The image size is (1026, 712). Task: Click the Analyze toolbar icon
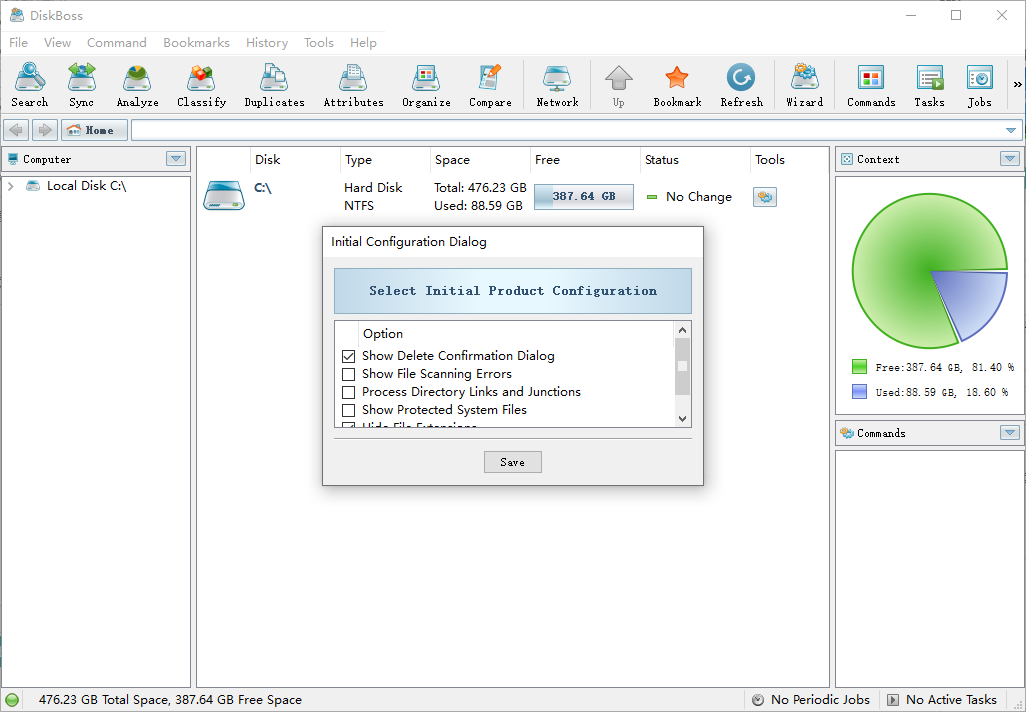click(137, 85)
